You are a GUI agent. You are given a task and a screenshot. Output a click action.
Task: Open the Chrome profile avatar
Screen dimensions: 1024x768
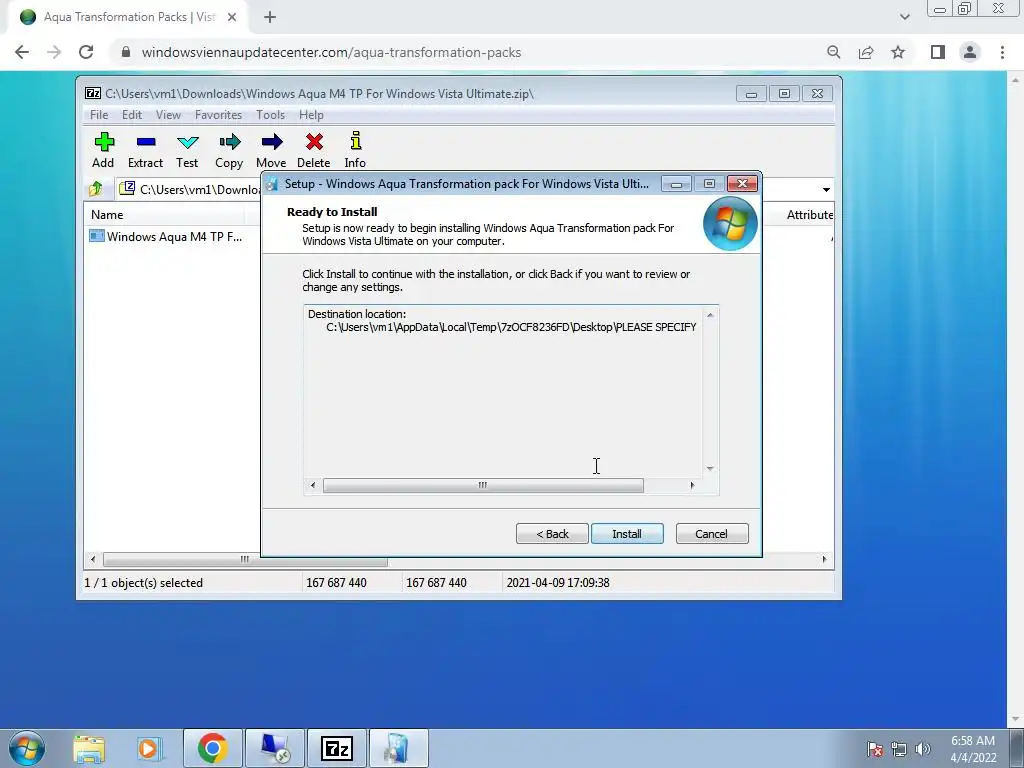(x=970, y=52)
